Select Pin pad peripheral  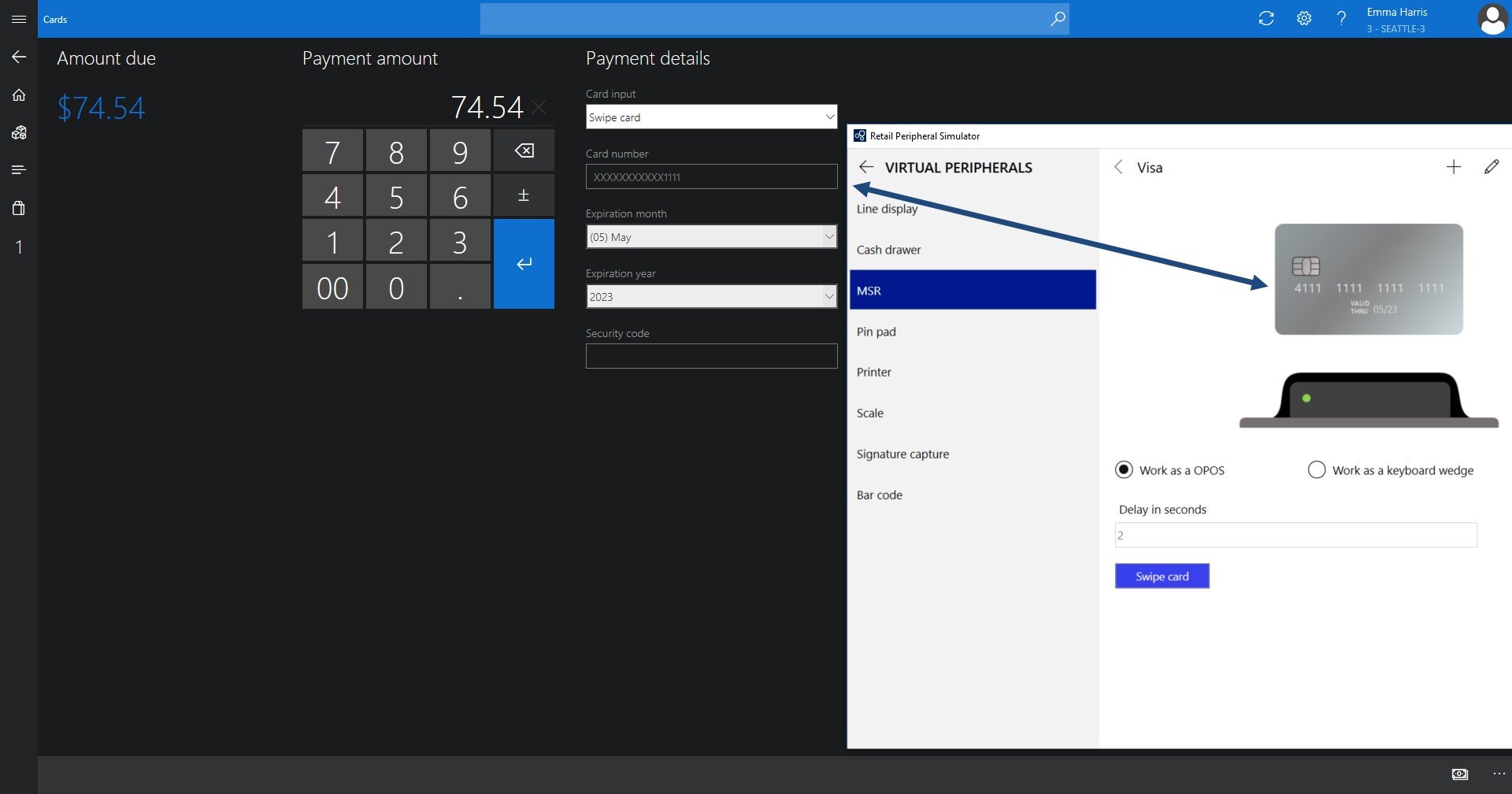973,332
